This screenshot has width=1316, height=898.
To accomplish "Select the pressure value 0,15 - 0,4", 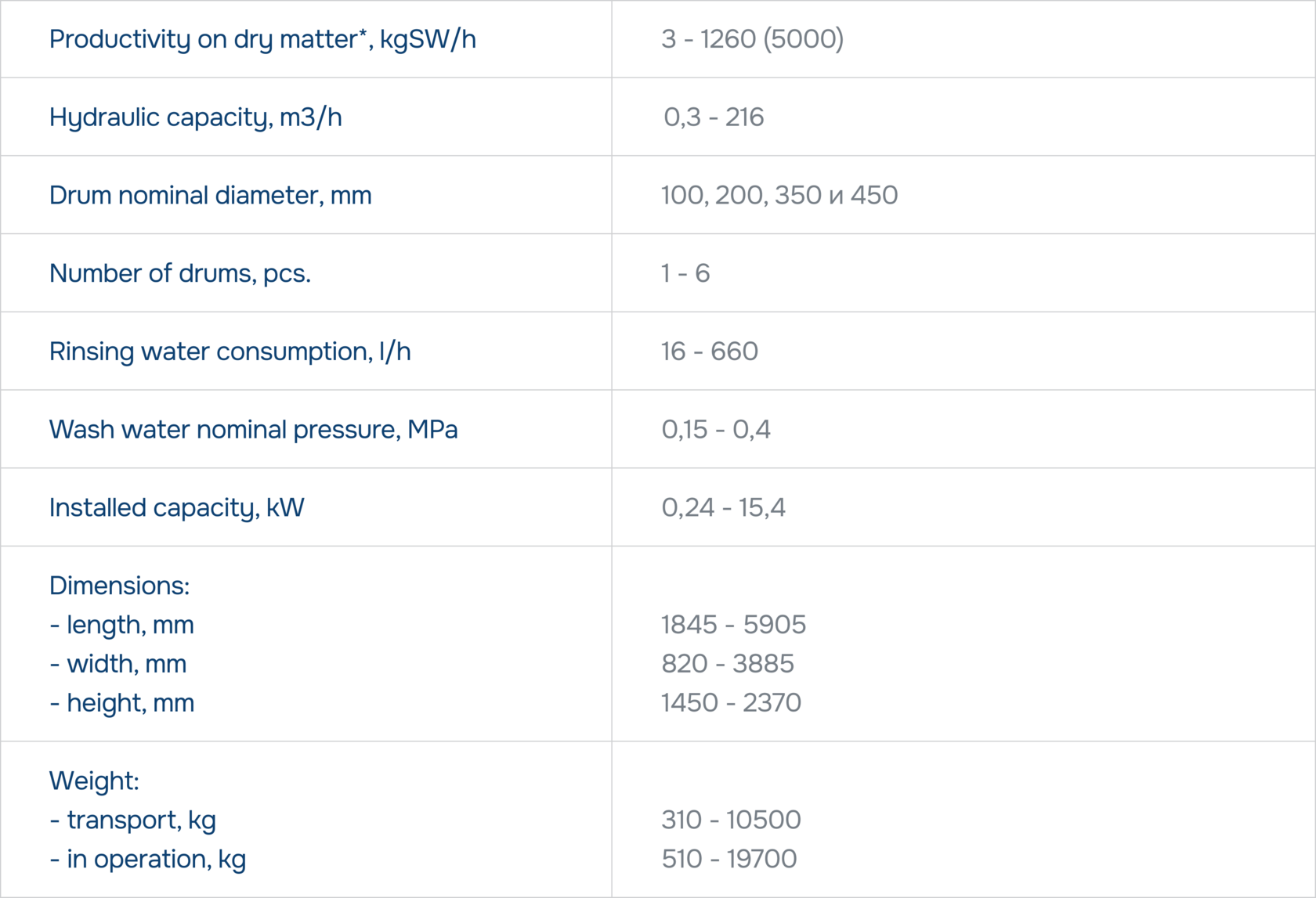I will [x=715, y=430].
